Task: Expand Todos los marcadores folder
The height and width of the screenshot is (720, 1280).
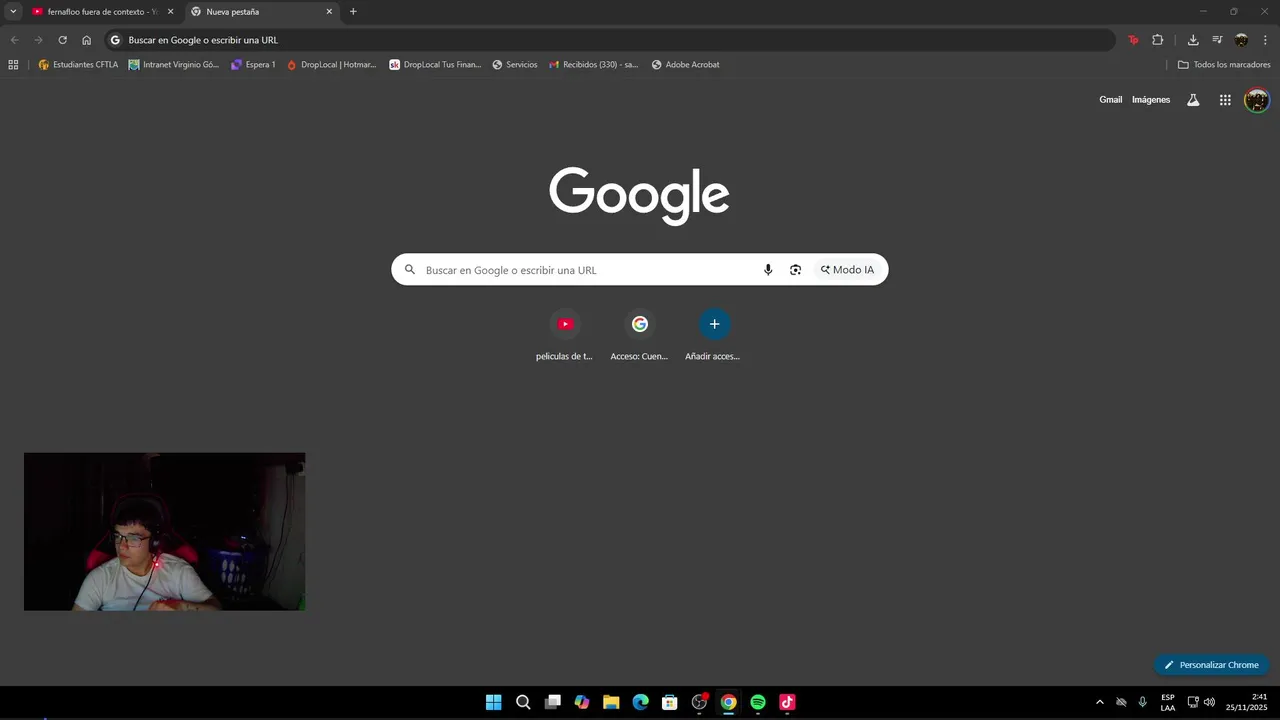Action: (1224, 65)
